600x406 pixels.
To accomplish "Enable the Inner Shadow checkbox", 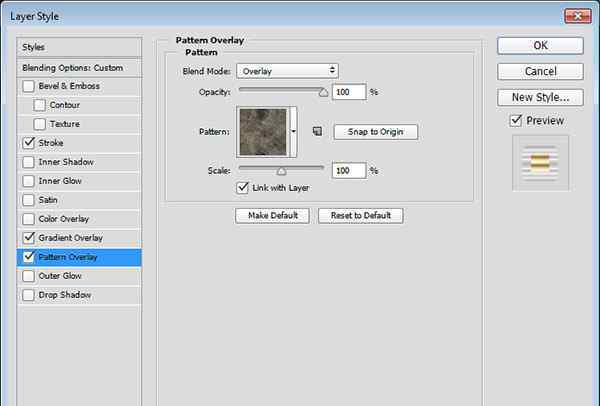I will [x=28, y=162].
